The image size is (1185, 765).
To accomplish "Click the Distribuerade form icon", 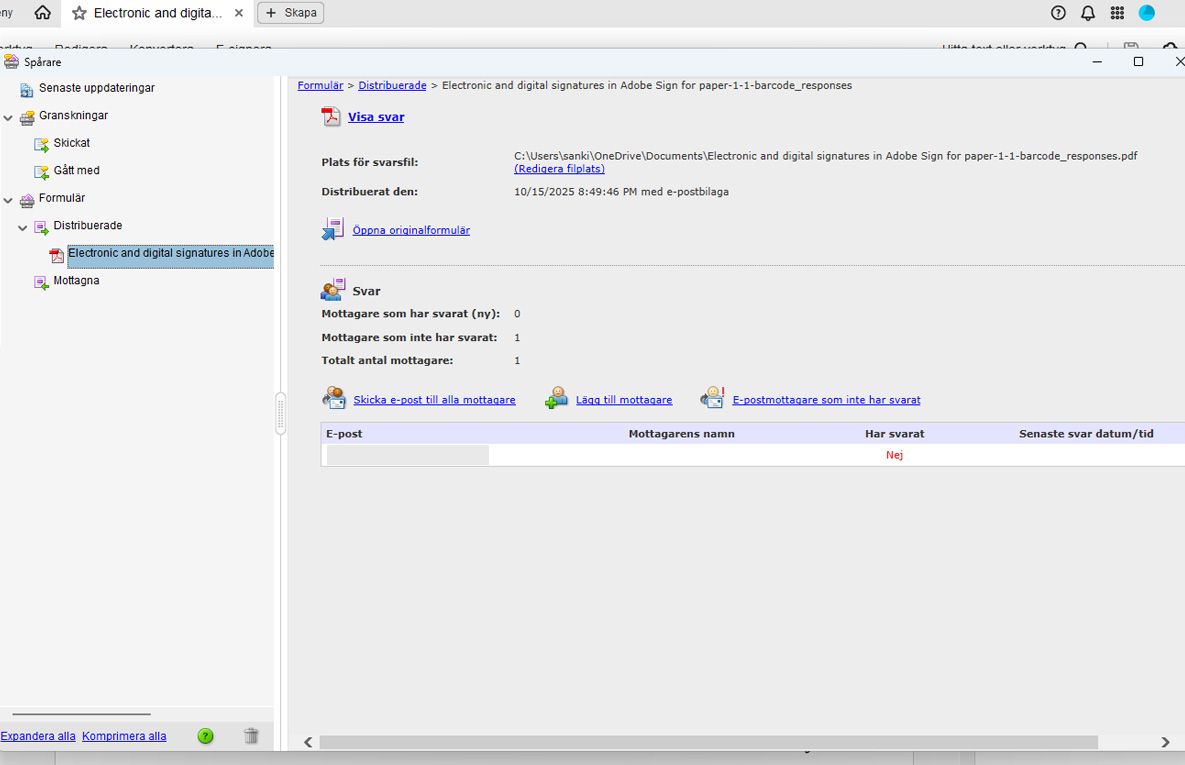I will point(42,228).
